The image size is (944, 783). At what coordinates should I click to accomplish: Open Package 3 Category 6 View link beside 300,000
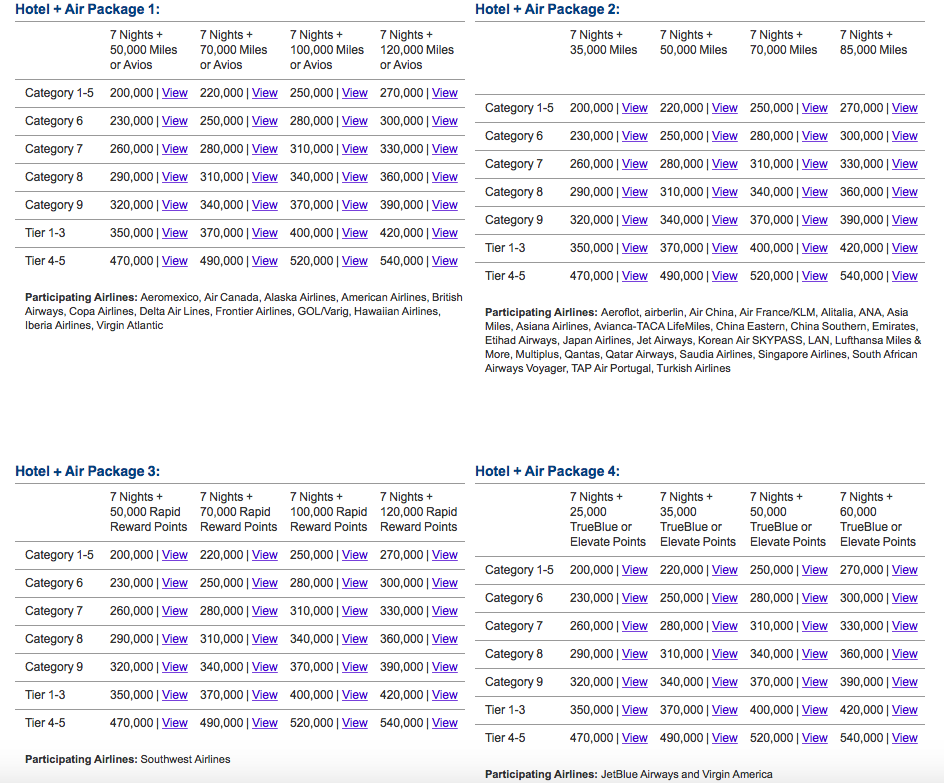445,583
